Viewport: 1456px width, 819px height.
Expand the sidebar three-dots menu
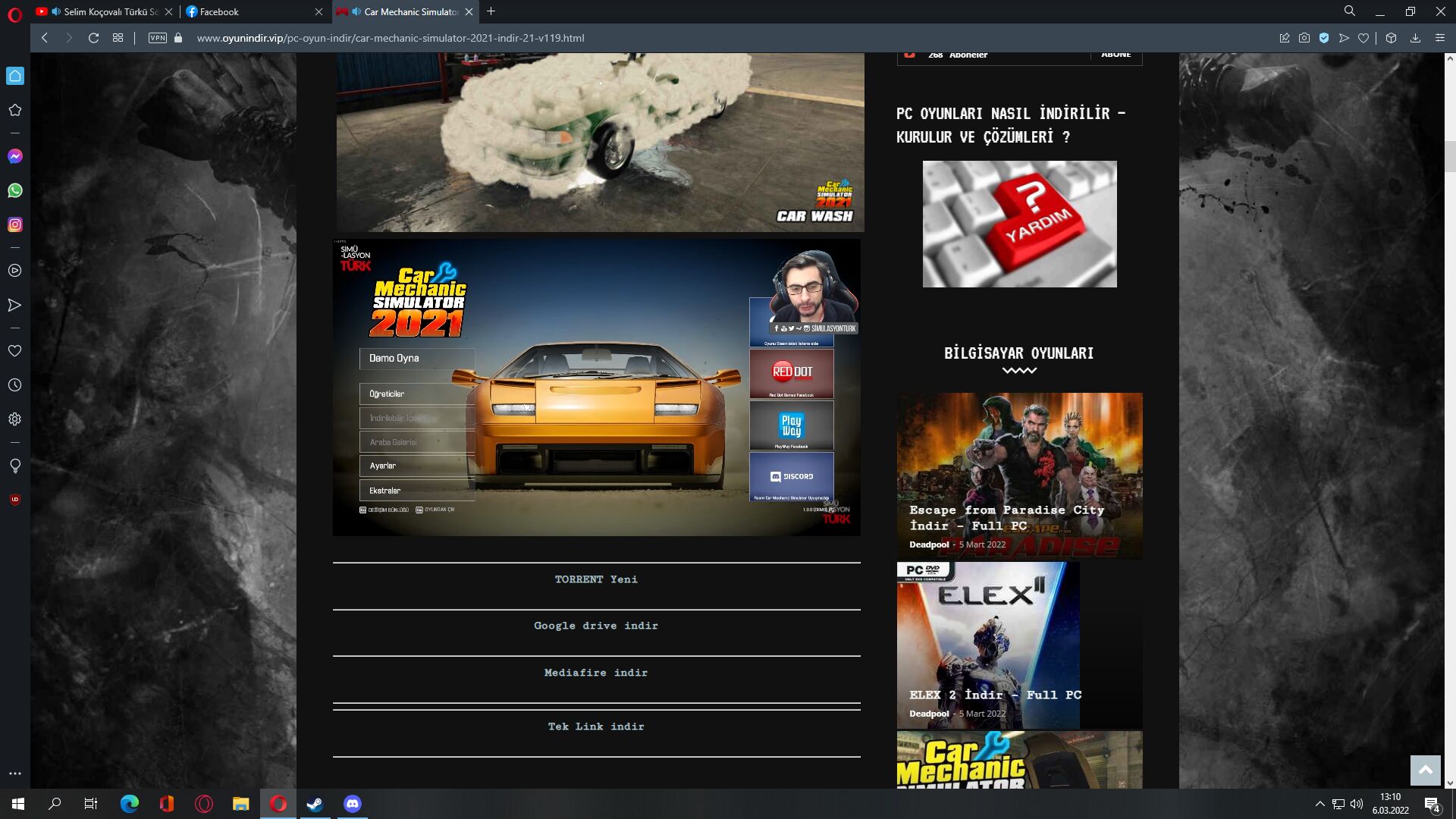[14, 773]
